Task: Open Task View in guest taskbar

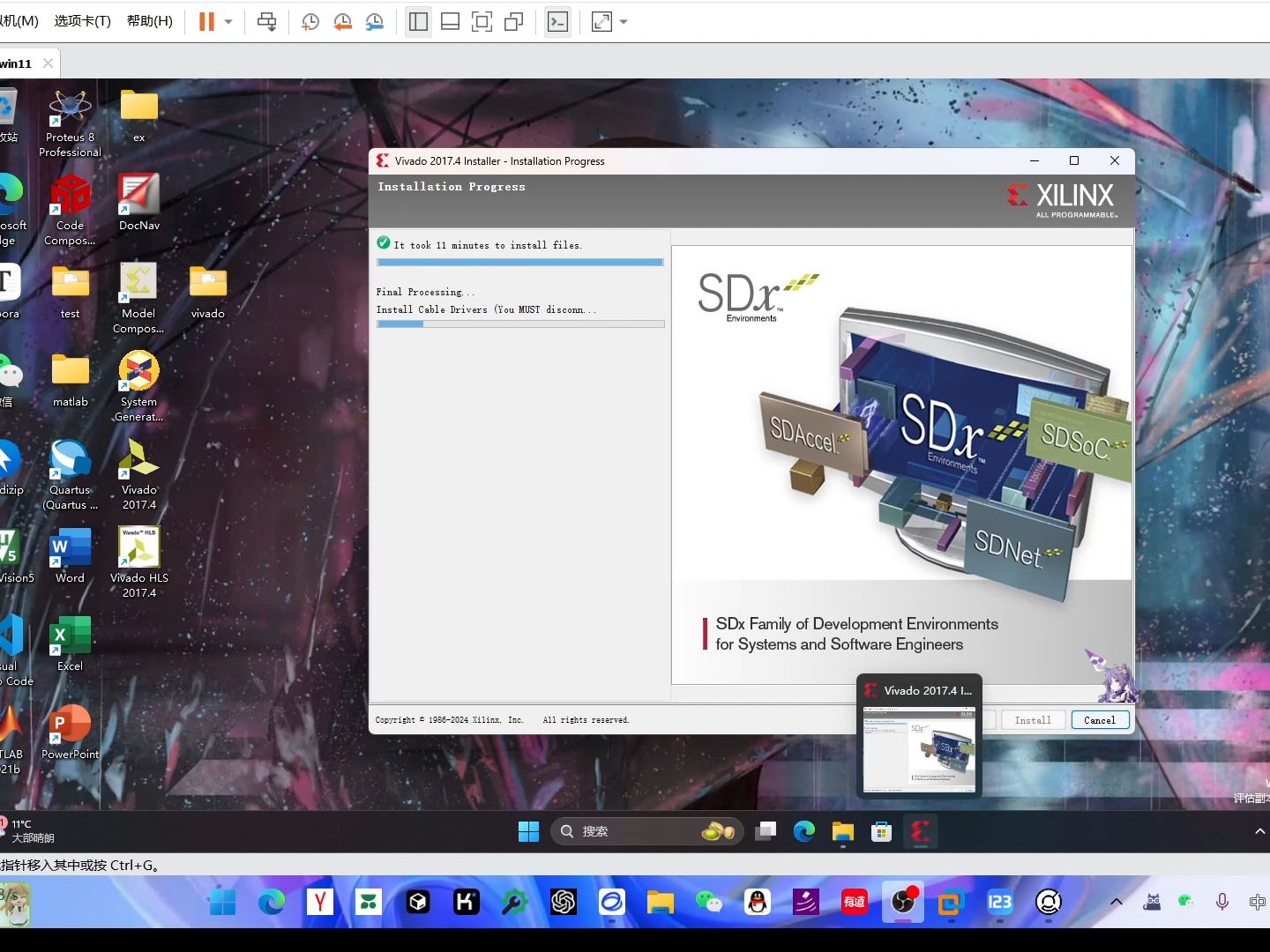Action: tap(766, 831)
